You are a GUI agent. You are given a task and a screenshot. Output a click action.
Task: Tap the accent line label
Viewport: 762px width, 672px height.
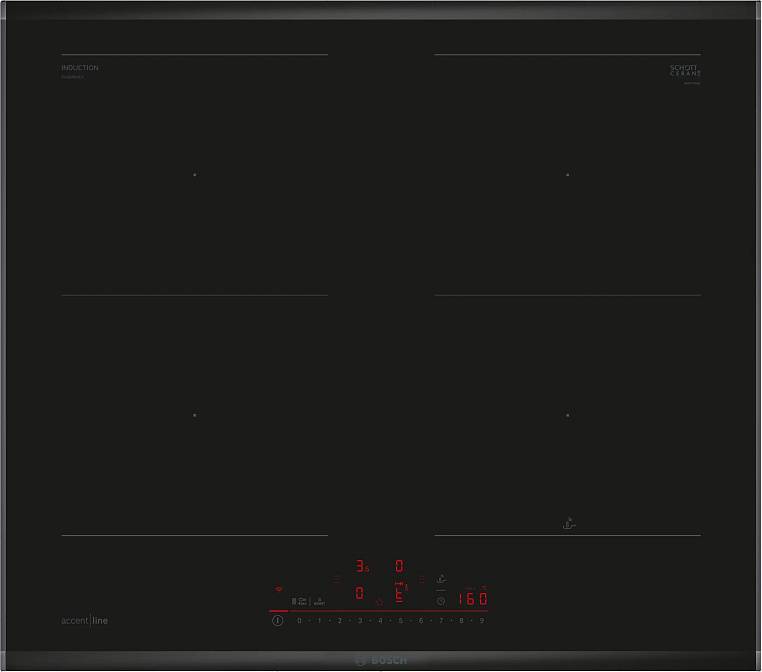[x=85, y=620]
